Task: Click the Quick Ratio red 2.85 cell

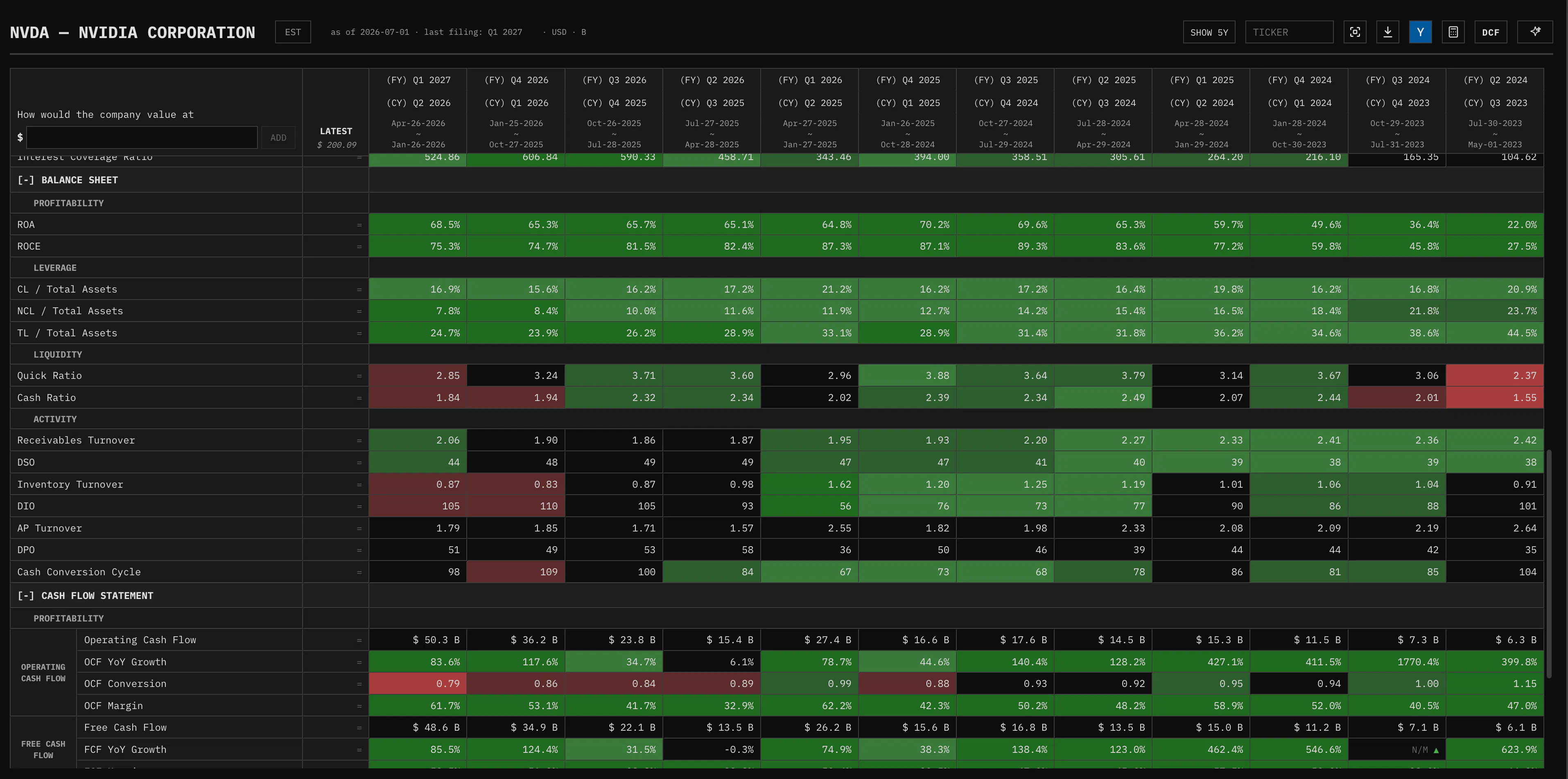Action: point(418,376)
